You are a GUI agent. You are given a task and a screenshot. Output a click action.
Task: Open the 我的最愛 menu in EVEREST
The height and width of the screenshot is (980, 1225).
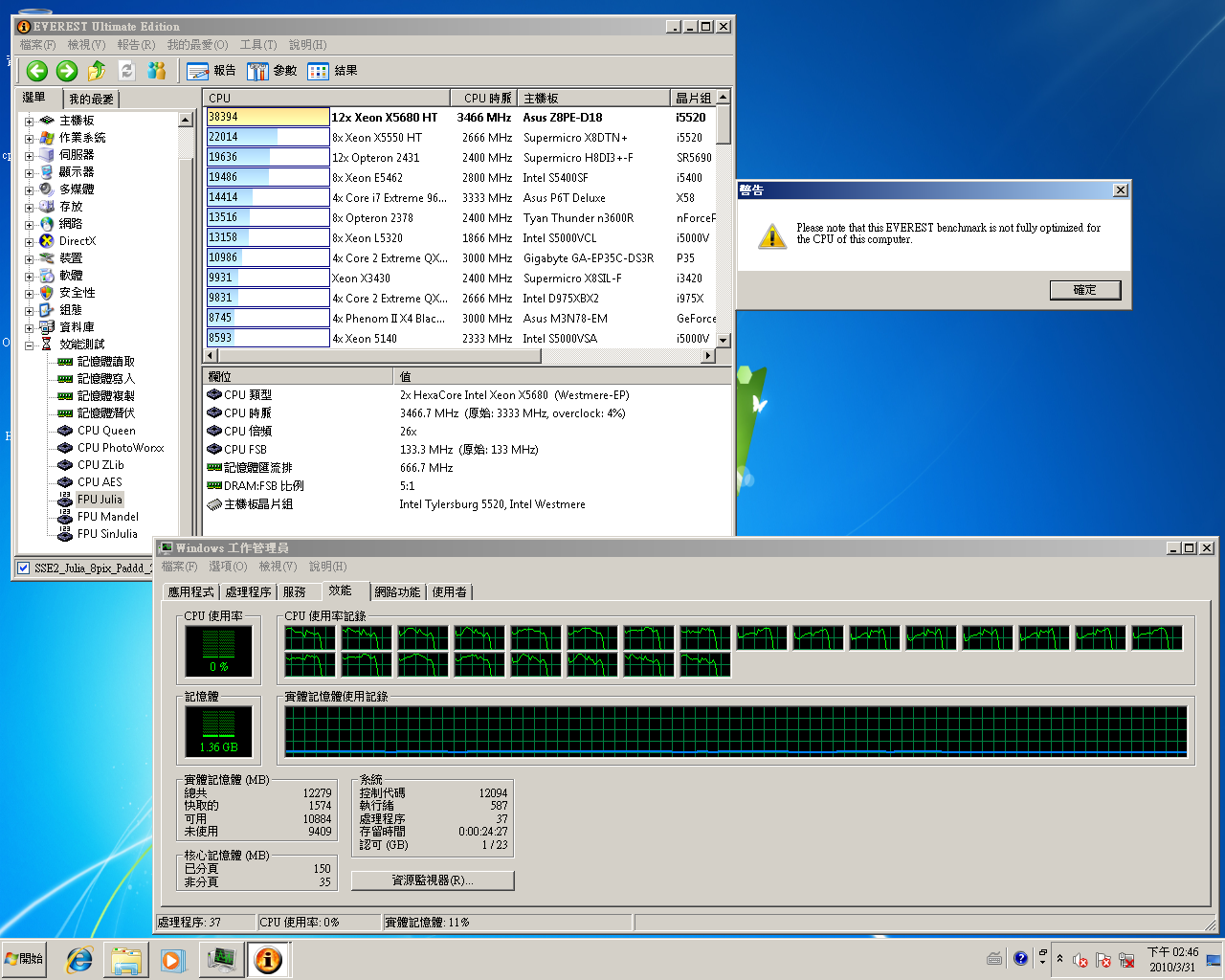click(x=198, y=45)
